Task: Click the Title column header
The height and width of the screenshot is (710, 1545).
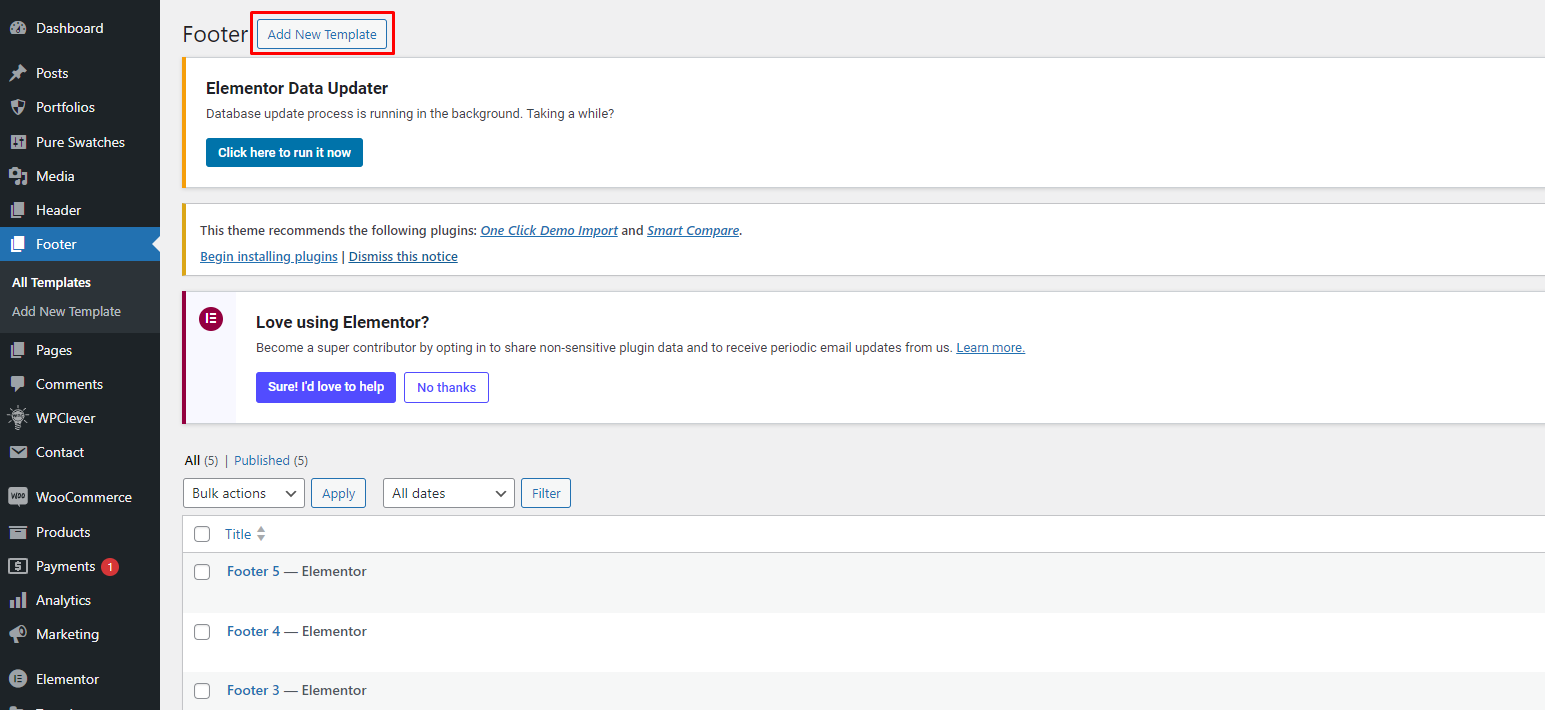Action: (238, 534)
